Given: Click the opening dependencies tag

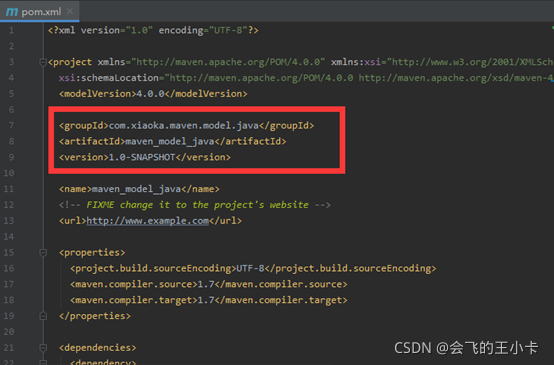Looking at the screenshot, I should (x=98, y=348).
